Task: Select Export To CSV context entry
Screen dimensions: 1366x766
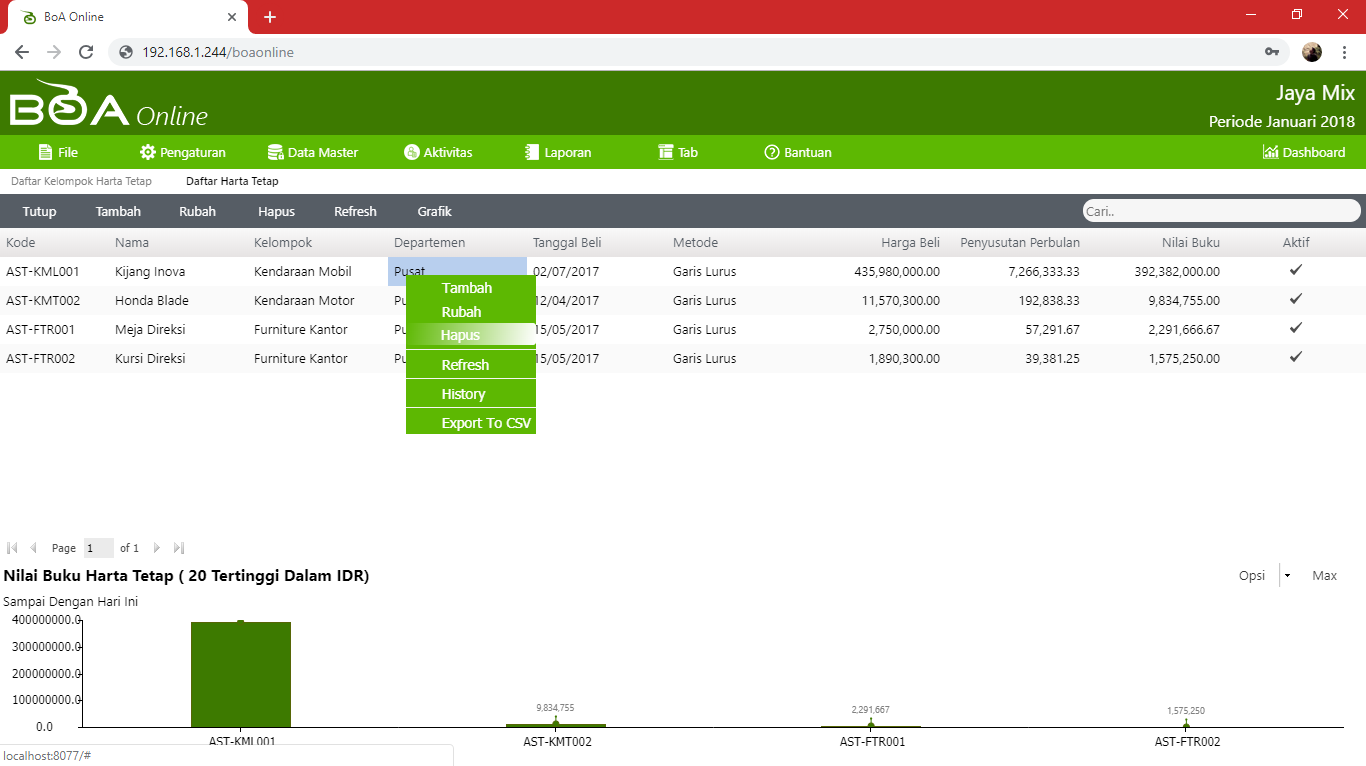Action: click(x=486, y=423)
